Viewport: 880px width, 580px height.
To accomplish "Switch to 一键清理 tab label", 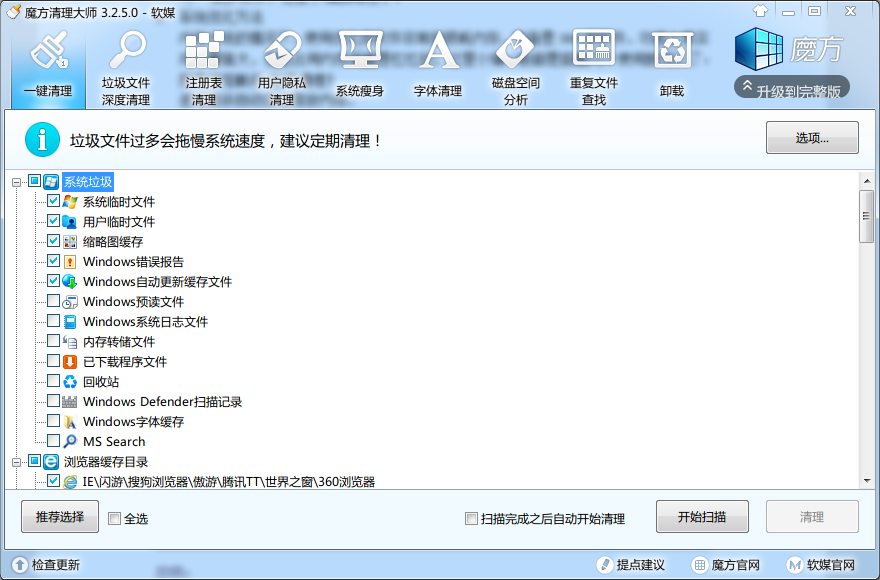I will point(48,91).
